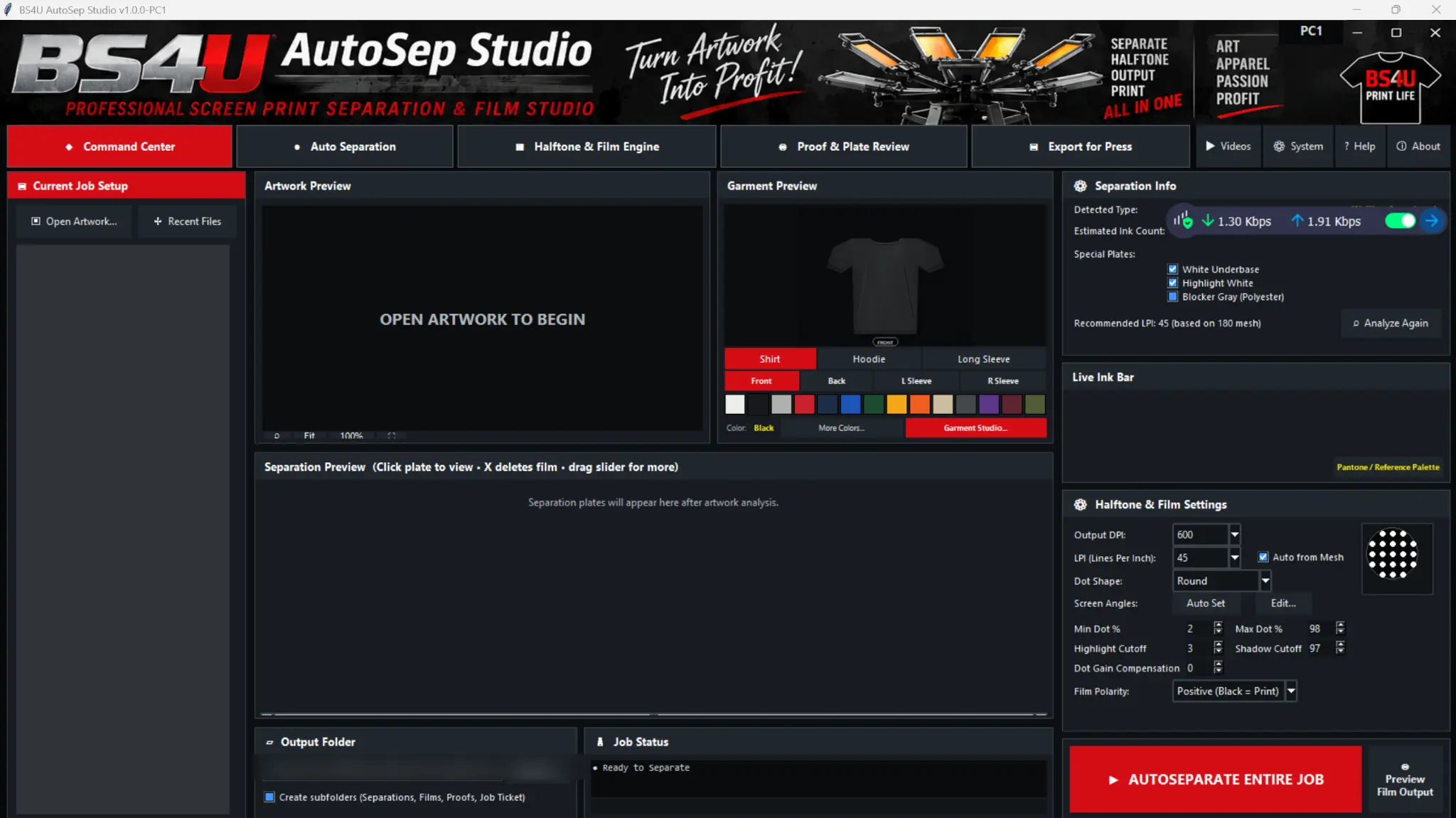Open the Export for Press tab
The image size is (1456, 818).
(1081, 147)
